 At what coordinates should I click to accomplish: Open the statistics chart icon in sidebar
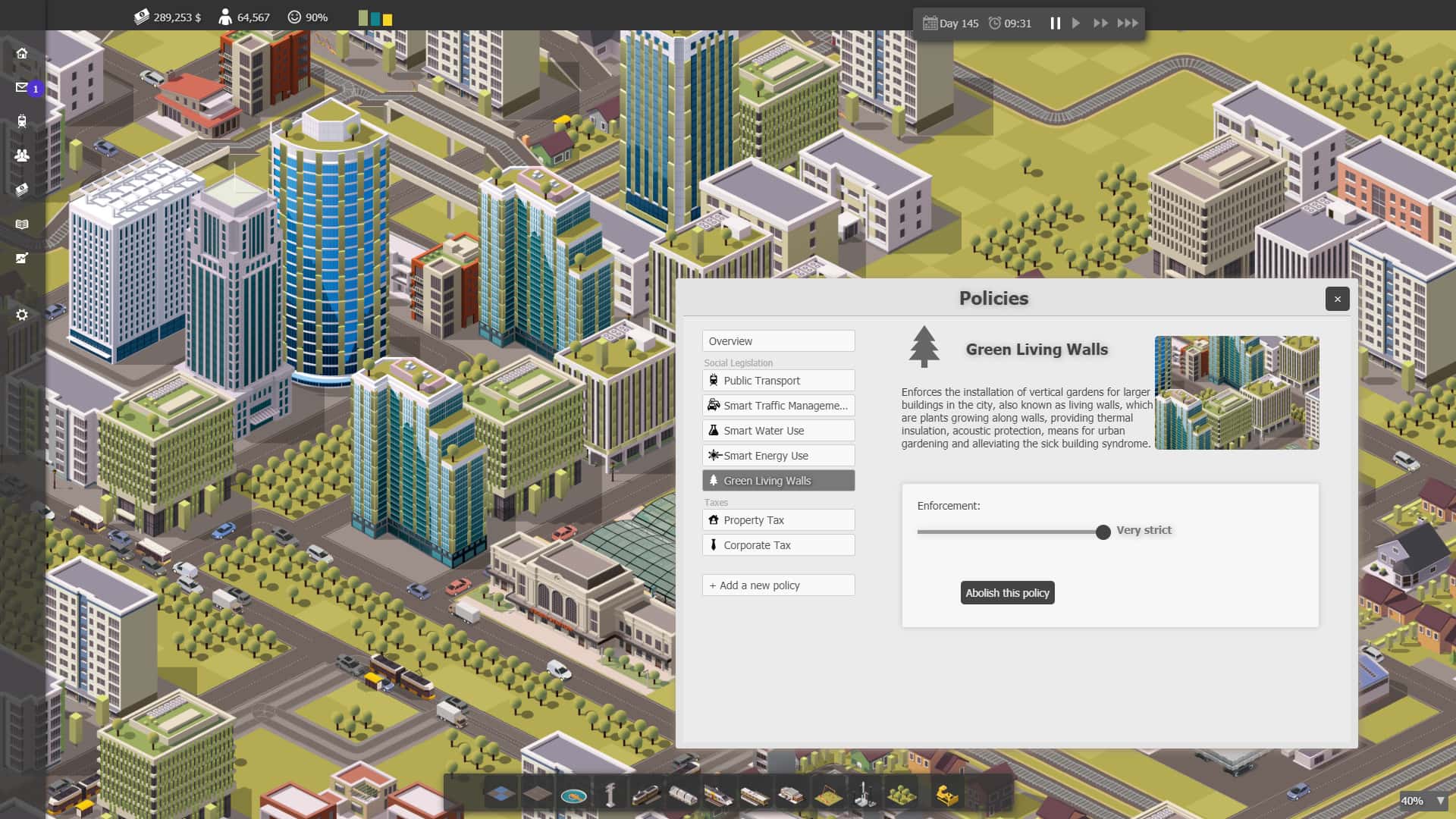pyautogui.click(x=22, y=259)
